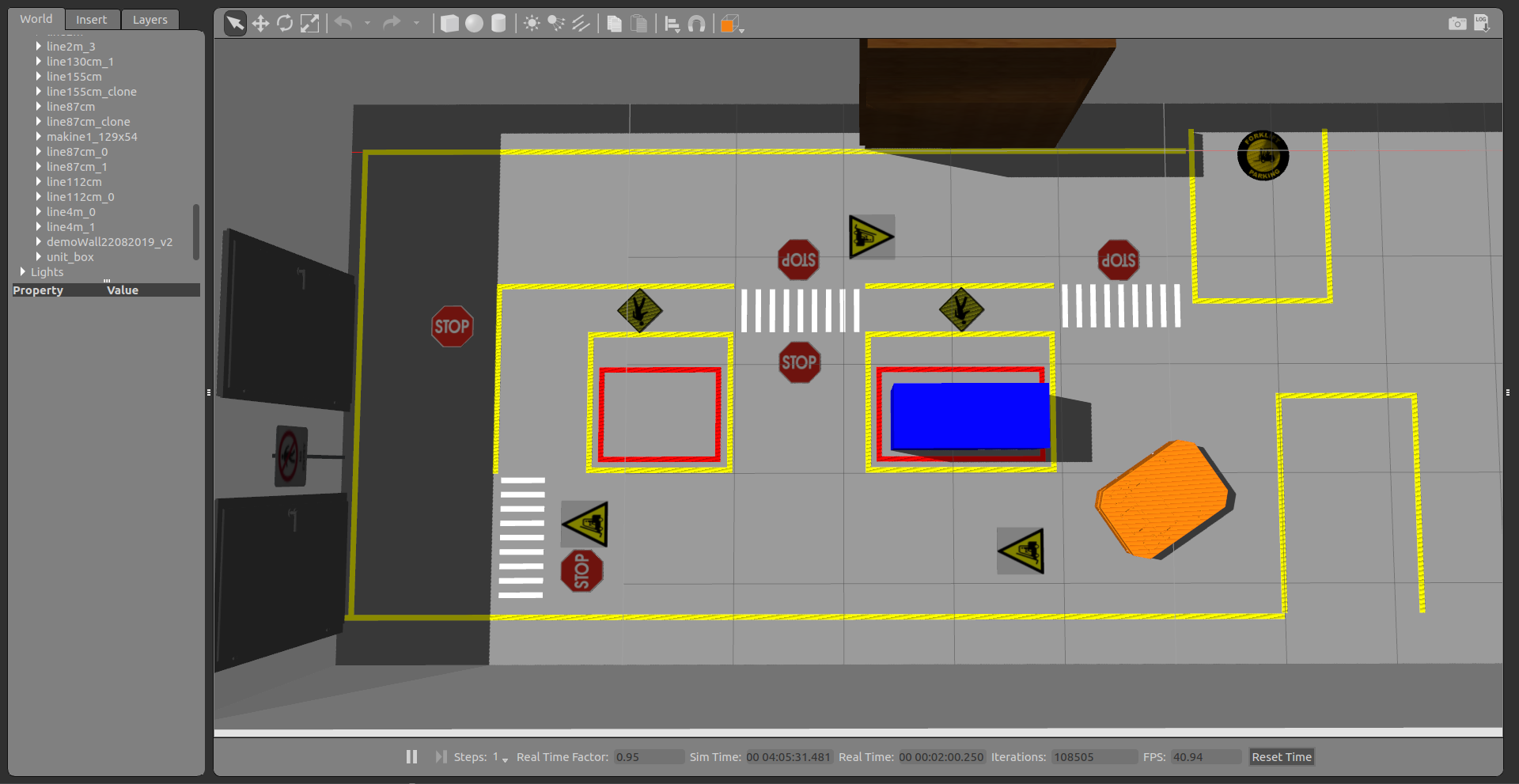Image resolution: width=1519 pixels, height=784 pixels.
Task: Insert a sphere shape
Action: (x=474, y=24)
